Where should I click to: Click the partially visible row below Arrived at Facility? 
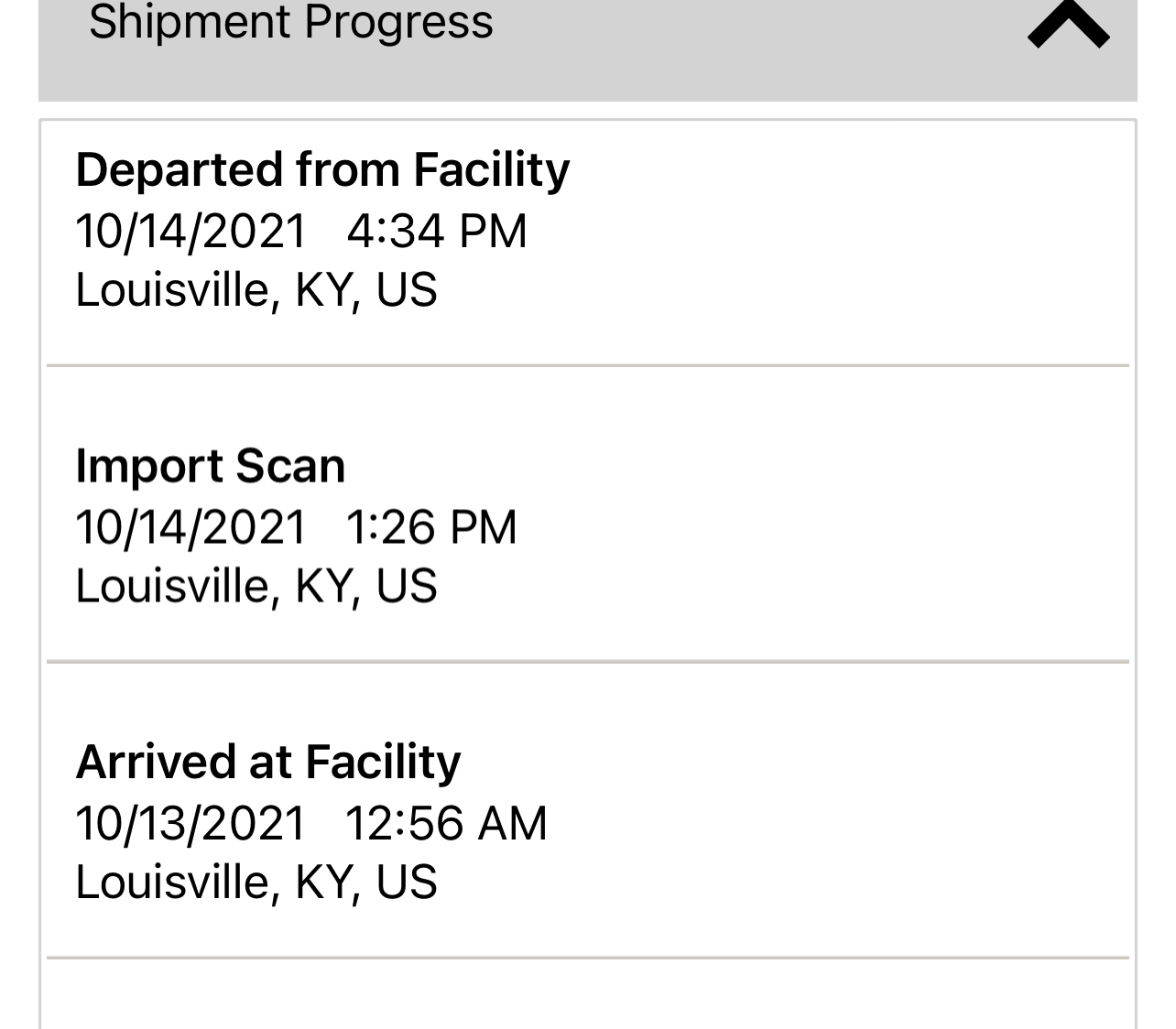[x=588, y=998]
